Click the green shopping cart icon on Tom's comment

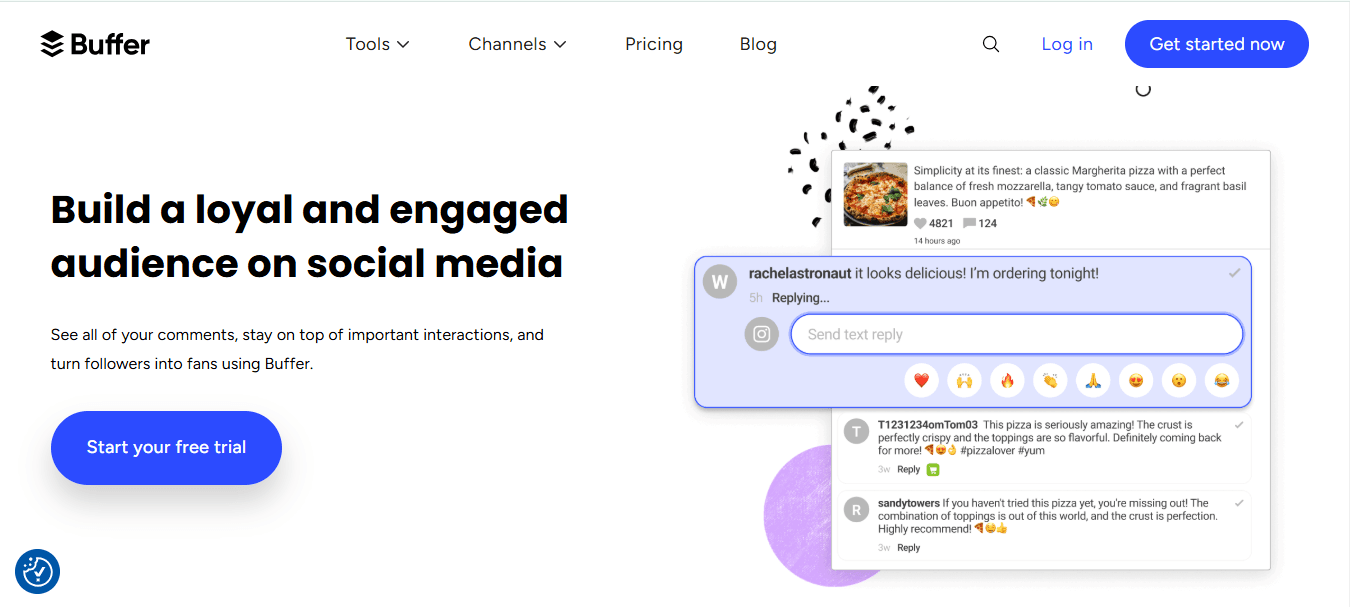pyautogui.click(x=934, y=469)
